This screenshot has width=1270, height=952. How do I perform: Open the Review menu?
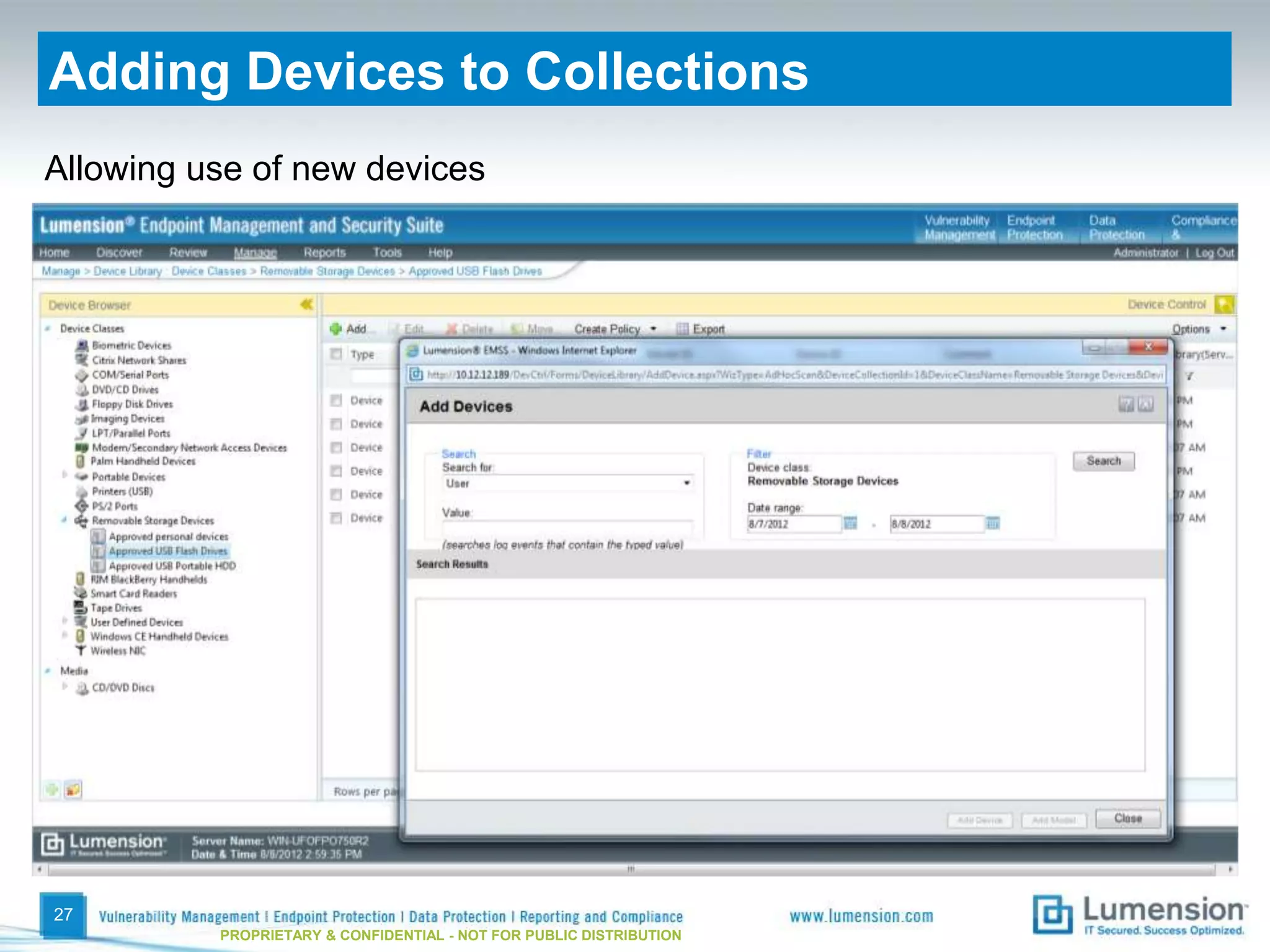[x=189, y=252]
